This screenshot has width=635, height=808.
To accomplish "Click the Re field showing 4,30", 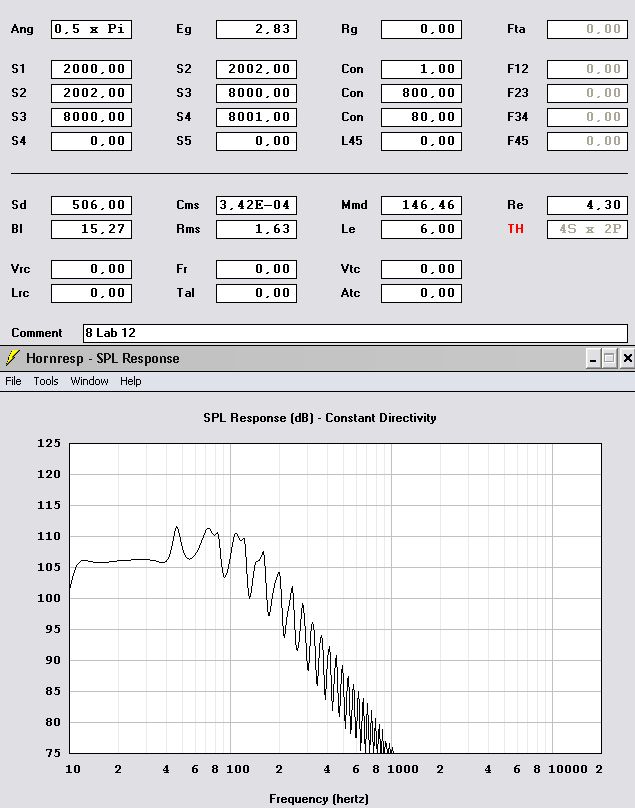I will [587, 205].
